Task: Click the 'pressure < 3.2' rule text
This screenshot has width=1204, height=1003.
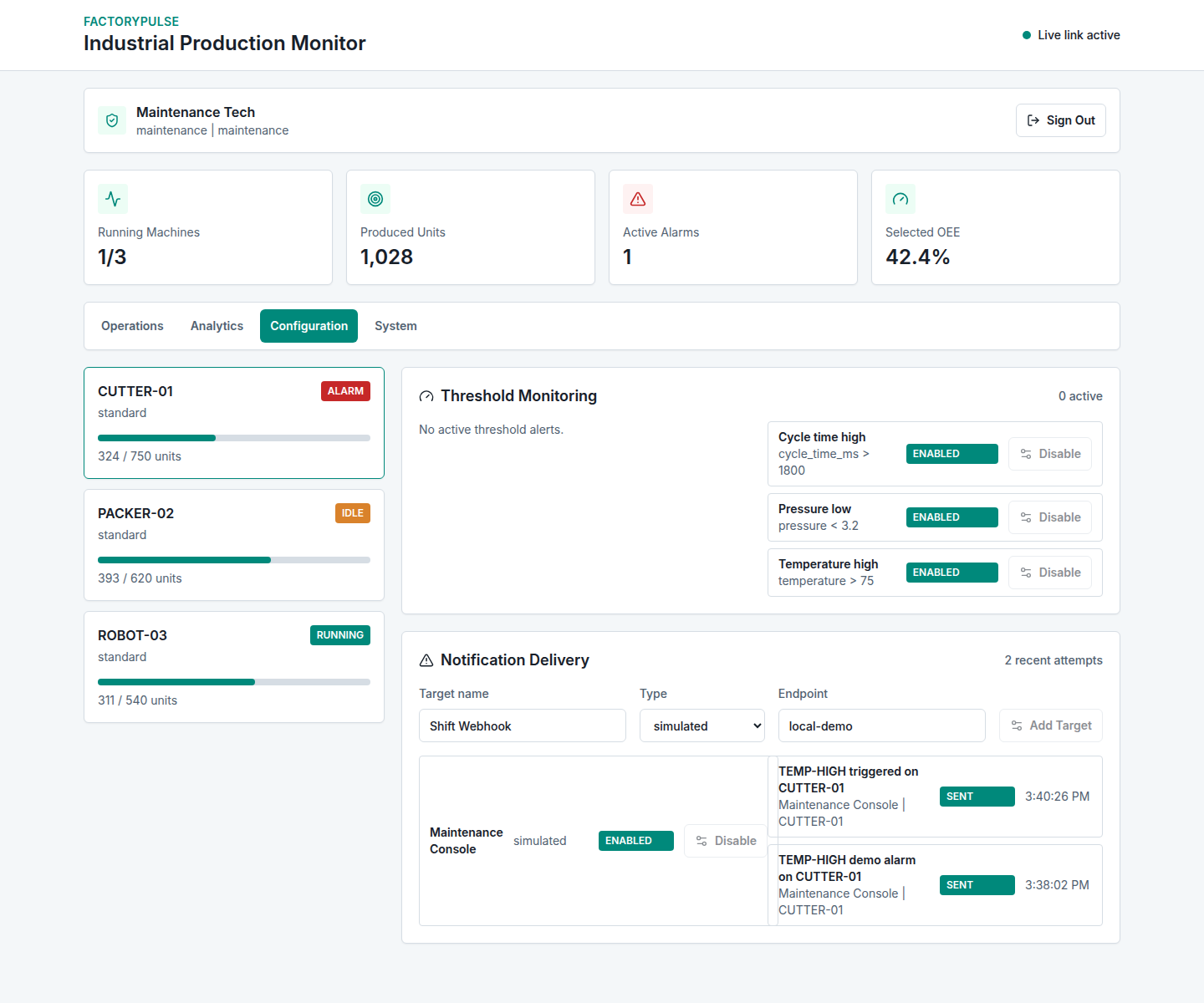Action: coord(819,526)
